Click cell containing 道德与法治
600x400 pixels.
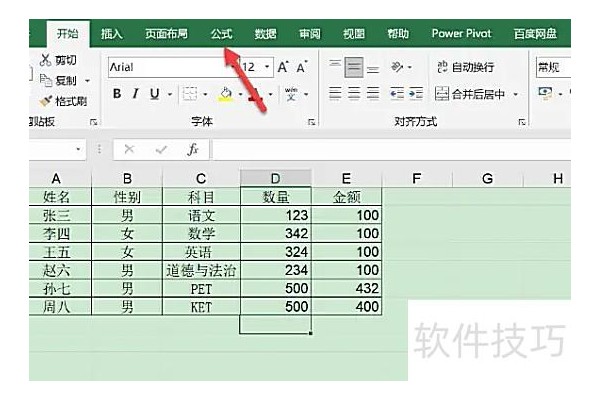point(201,271)
